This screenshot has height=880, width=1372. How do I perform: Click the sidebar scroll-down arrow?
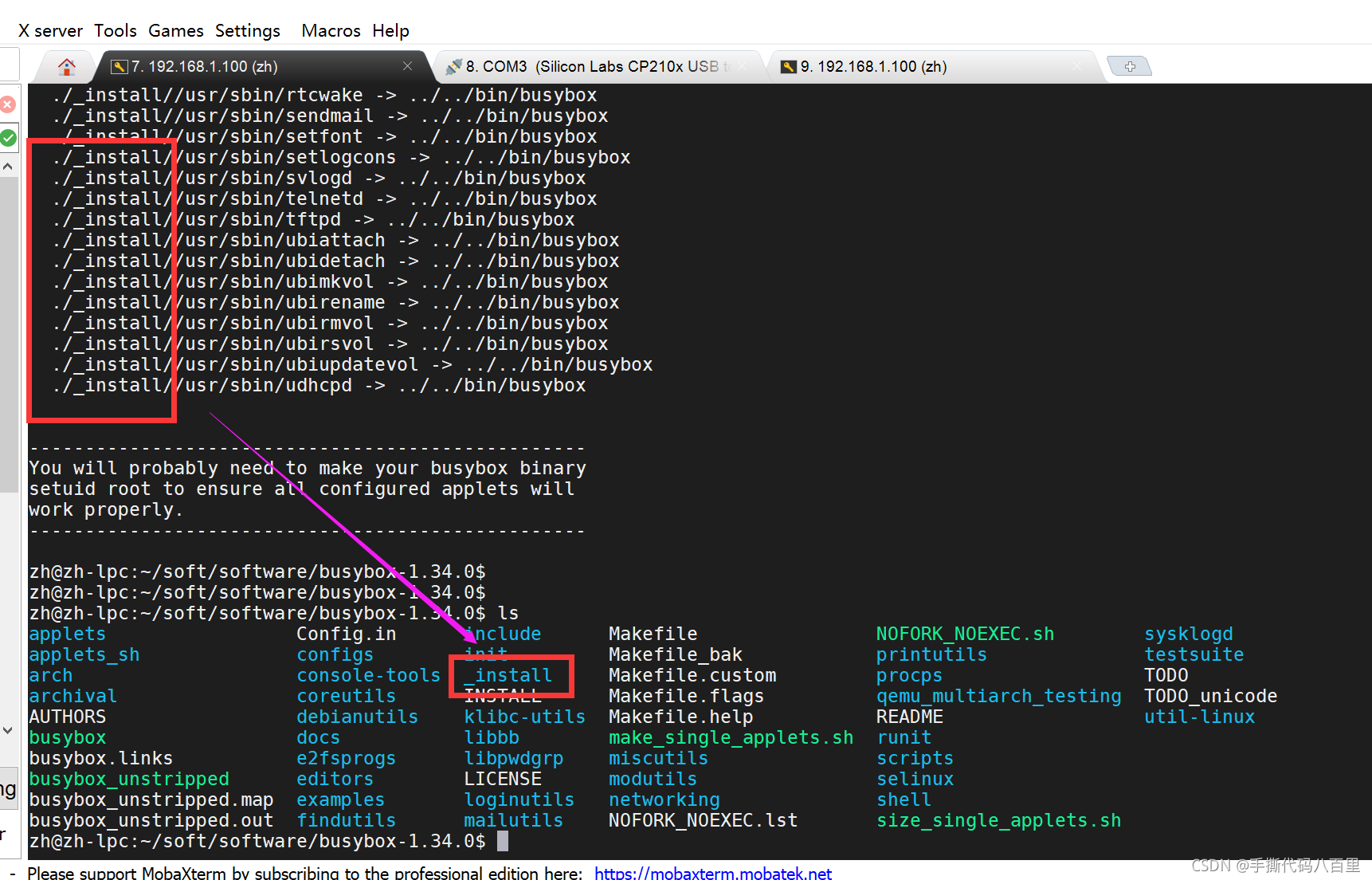tap(8, 729)
